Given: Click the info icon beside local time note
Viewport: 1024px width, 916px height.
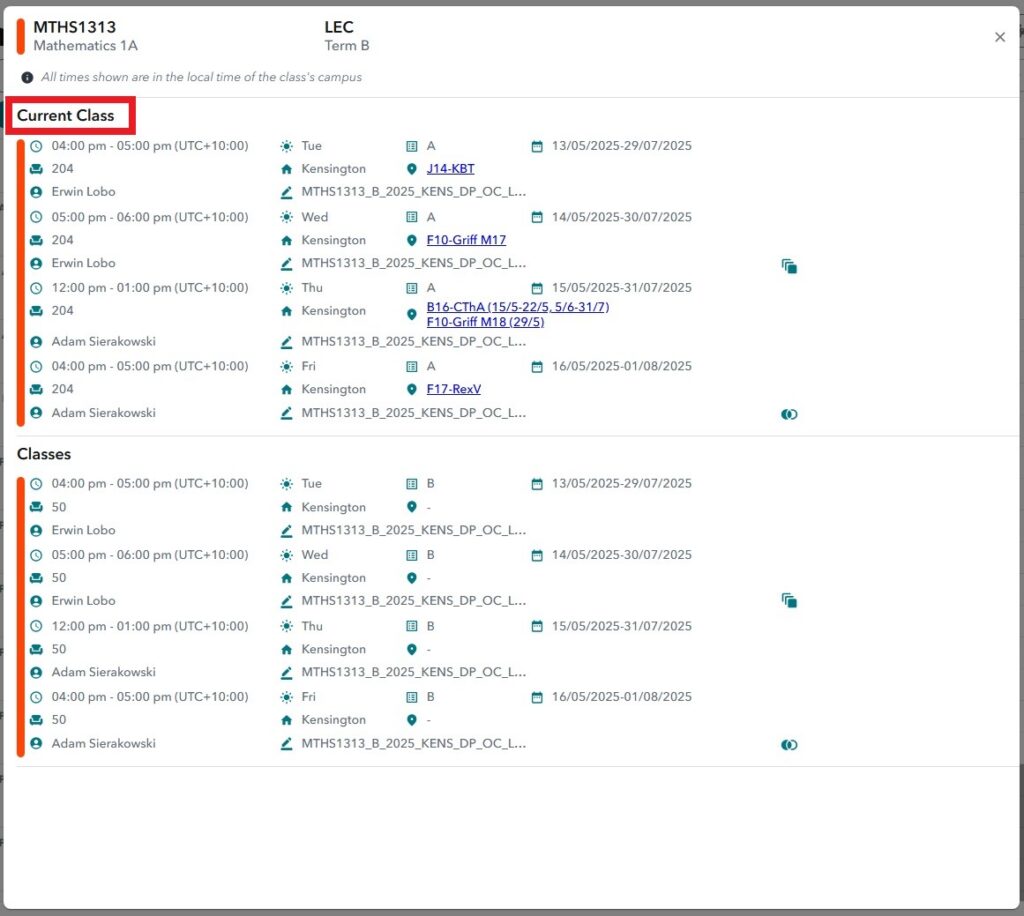Looking at the screenshot, I should click(x=27, y=77).
